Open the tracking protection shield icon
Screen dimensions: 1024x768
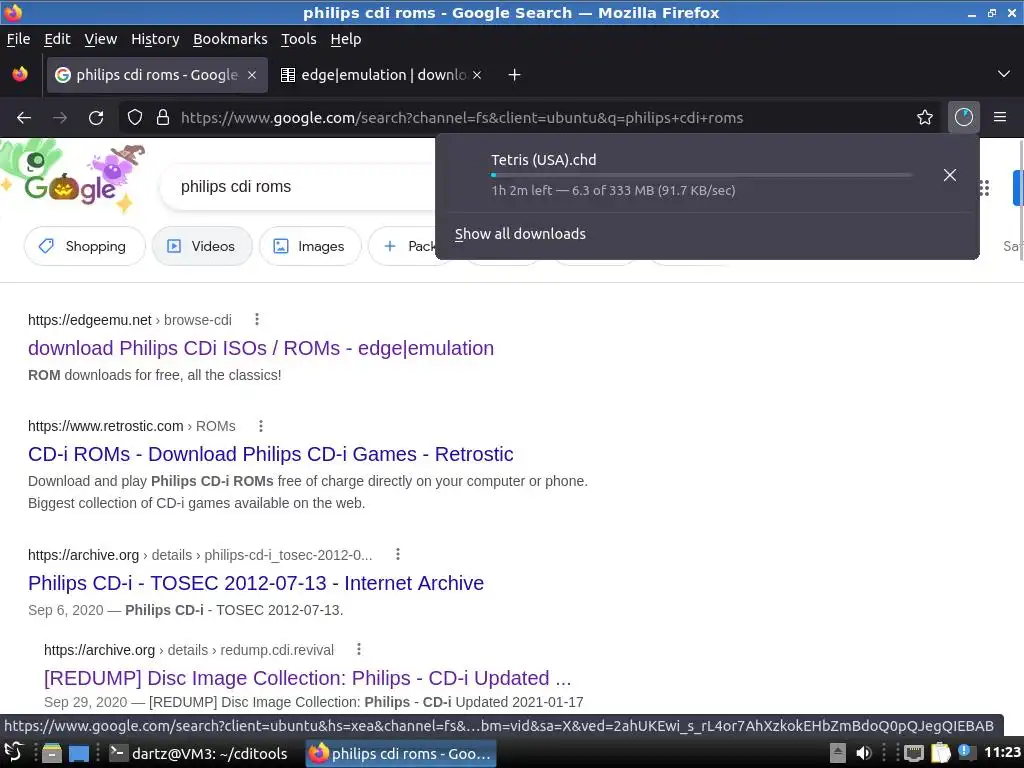click(135, 118)
